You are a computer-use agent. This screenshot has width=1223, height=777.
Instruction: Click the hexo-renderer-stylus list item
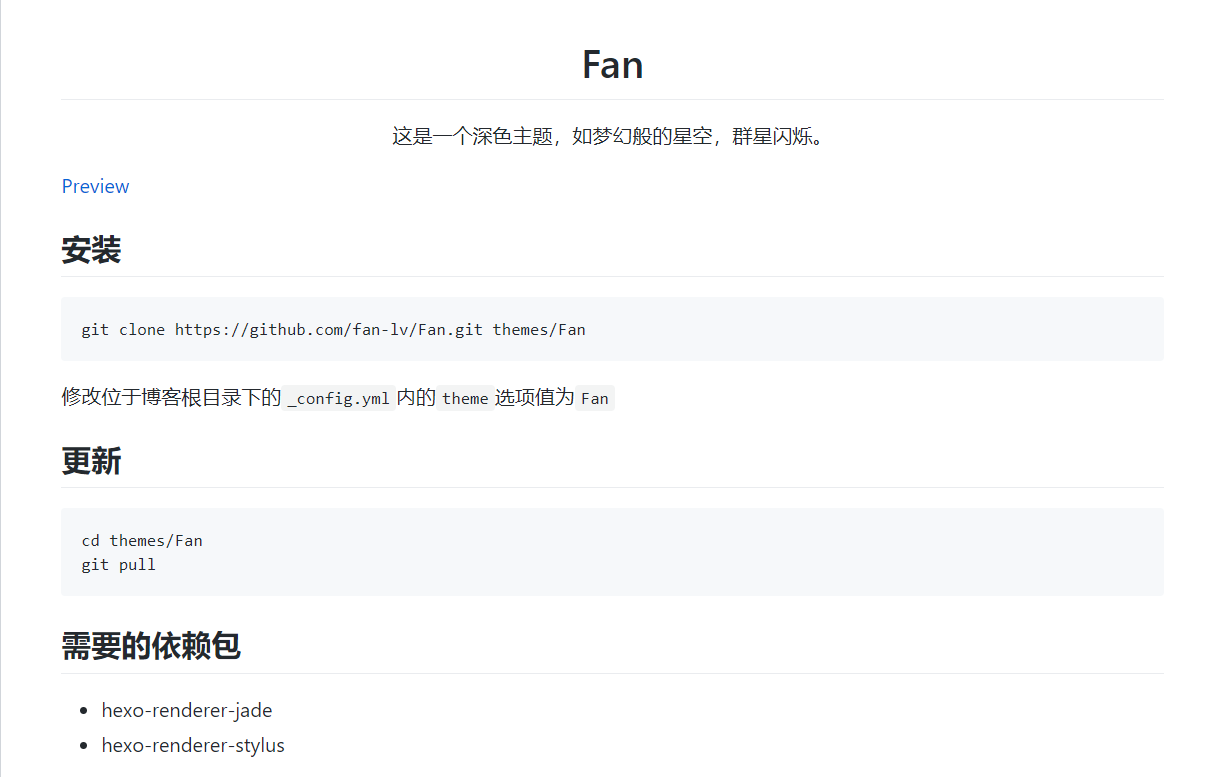click(193, 745)
